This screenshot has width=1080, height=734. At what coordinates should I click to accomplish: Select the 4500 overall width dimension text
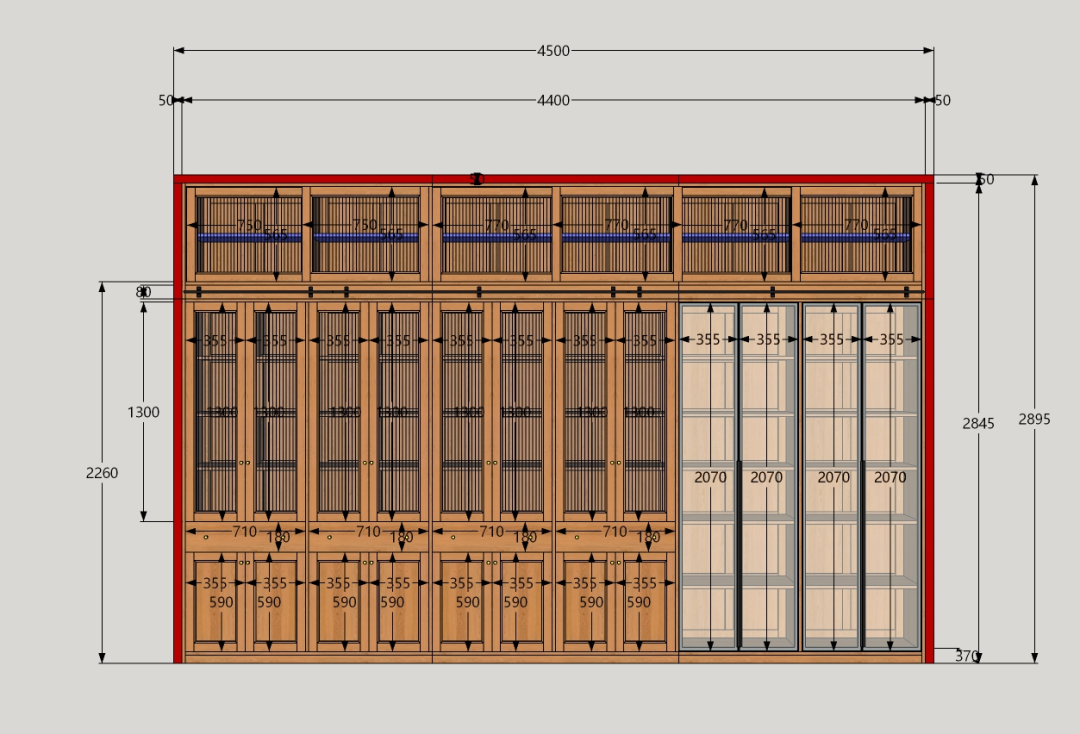553,51
